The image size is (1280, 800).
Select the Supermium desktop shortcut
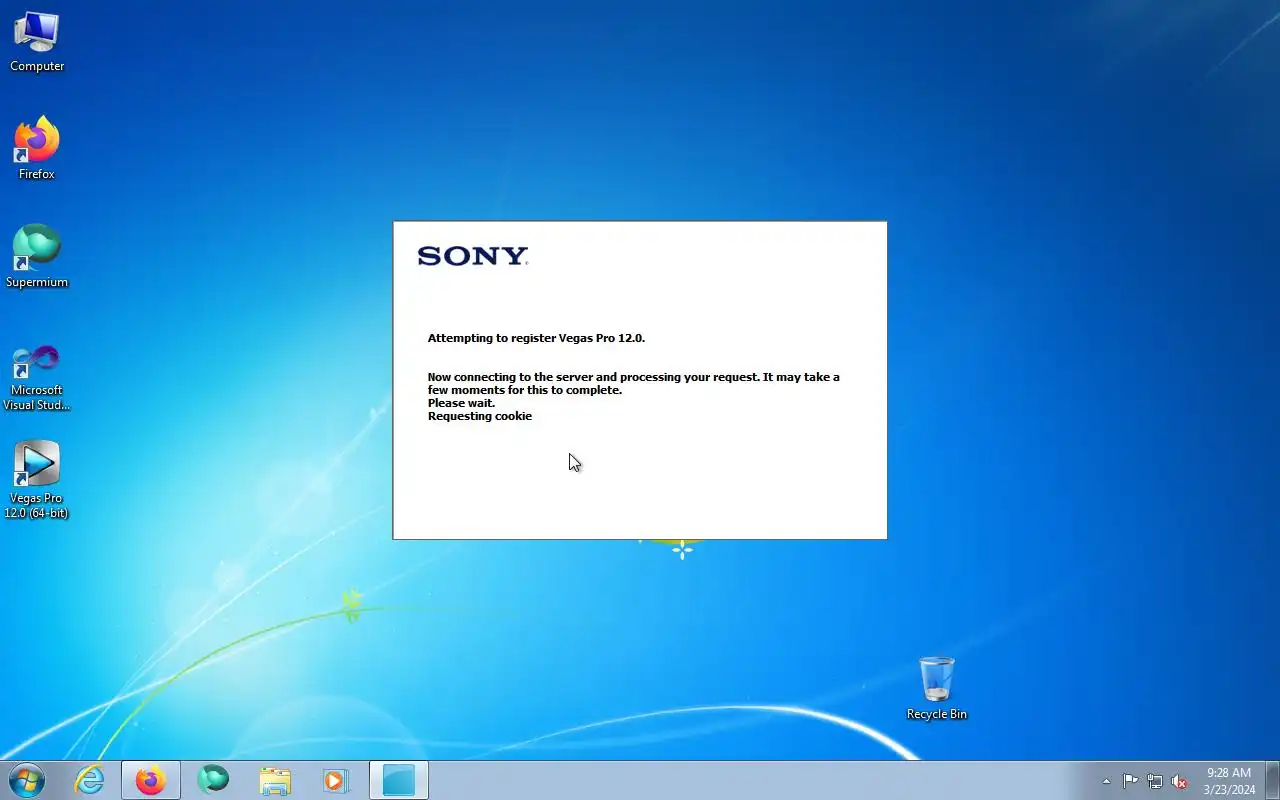click(x=37, y=256)
